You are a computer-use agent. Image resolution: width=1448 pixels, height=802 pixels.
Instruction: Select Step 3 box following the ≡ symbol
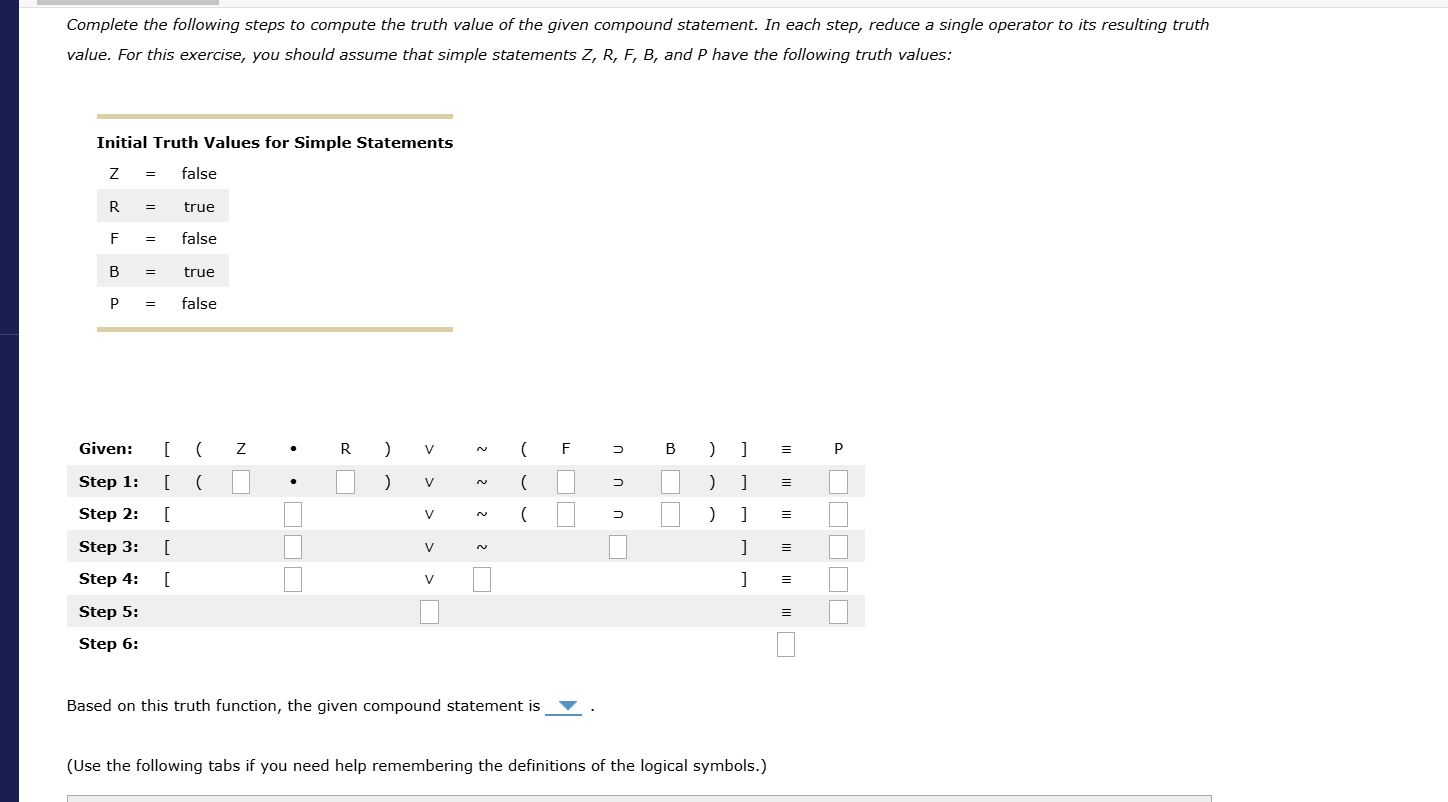coord(837,546)
